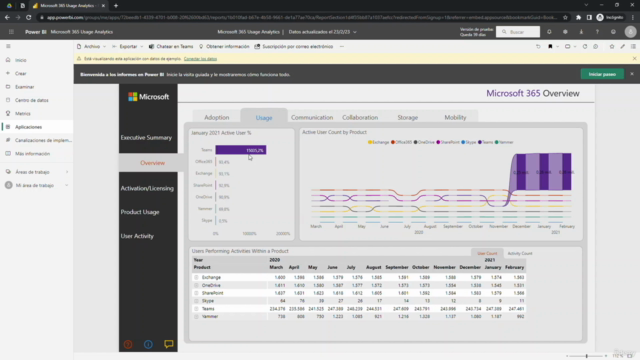
Task: Switch to the Adoption tab
Action: (x=217, y=118)
